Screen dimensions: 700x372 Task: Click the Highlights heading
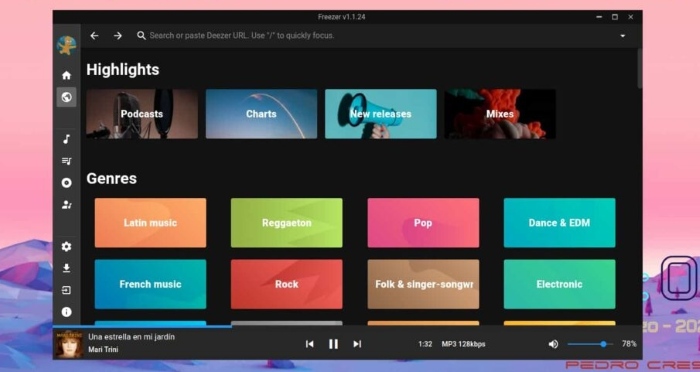pos(123,70)
